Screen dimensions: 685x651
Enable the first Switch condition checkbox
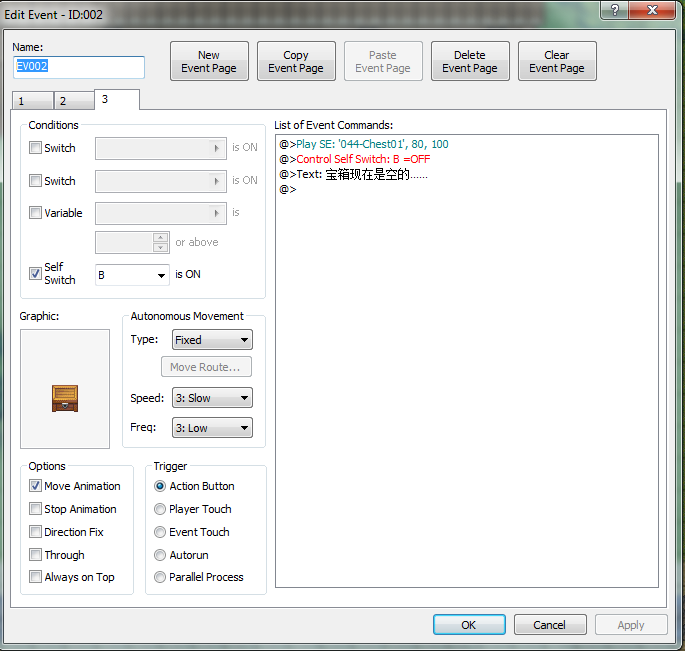pos(35,147)
